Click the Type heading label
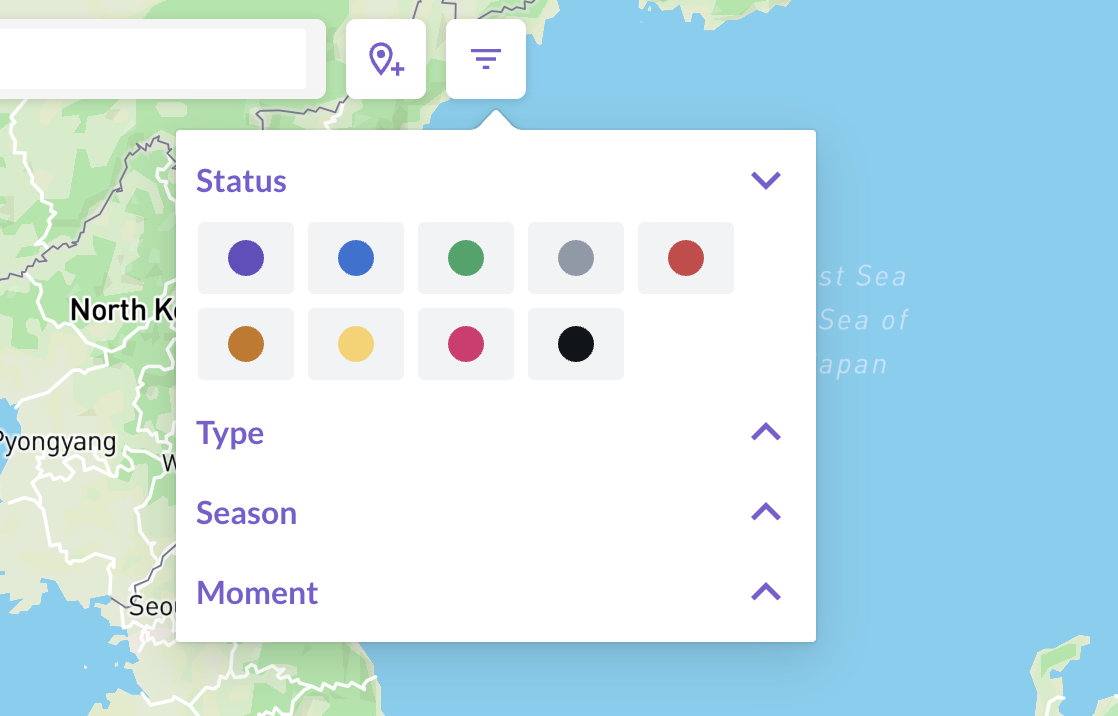This screenshot has height=716, width=1118. click(230, 432)
